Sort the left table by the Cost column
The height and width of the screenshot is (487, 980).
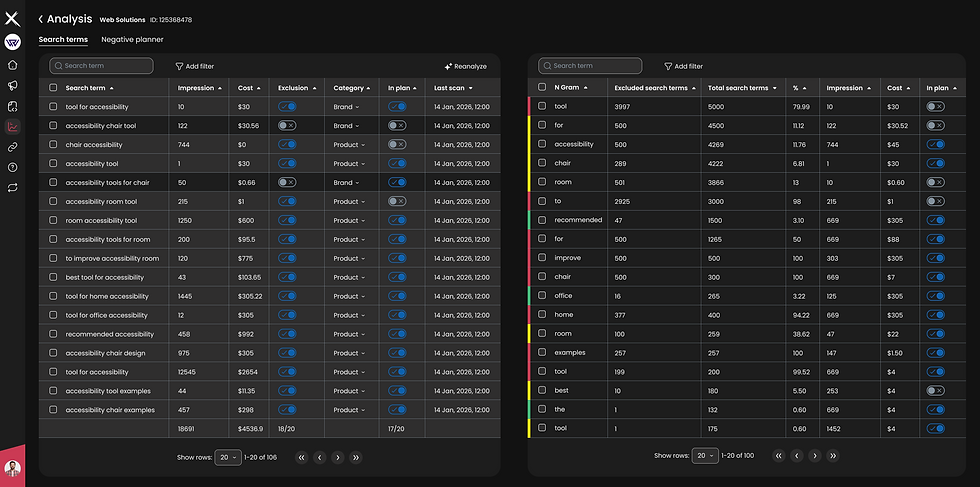pyautogui.click(x=249, y=88)
